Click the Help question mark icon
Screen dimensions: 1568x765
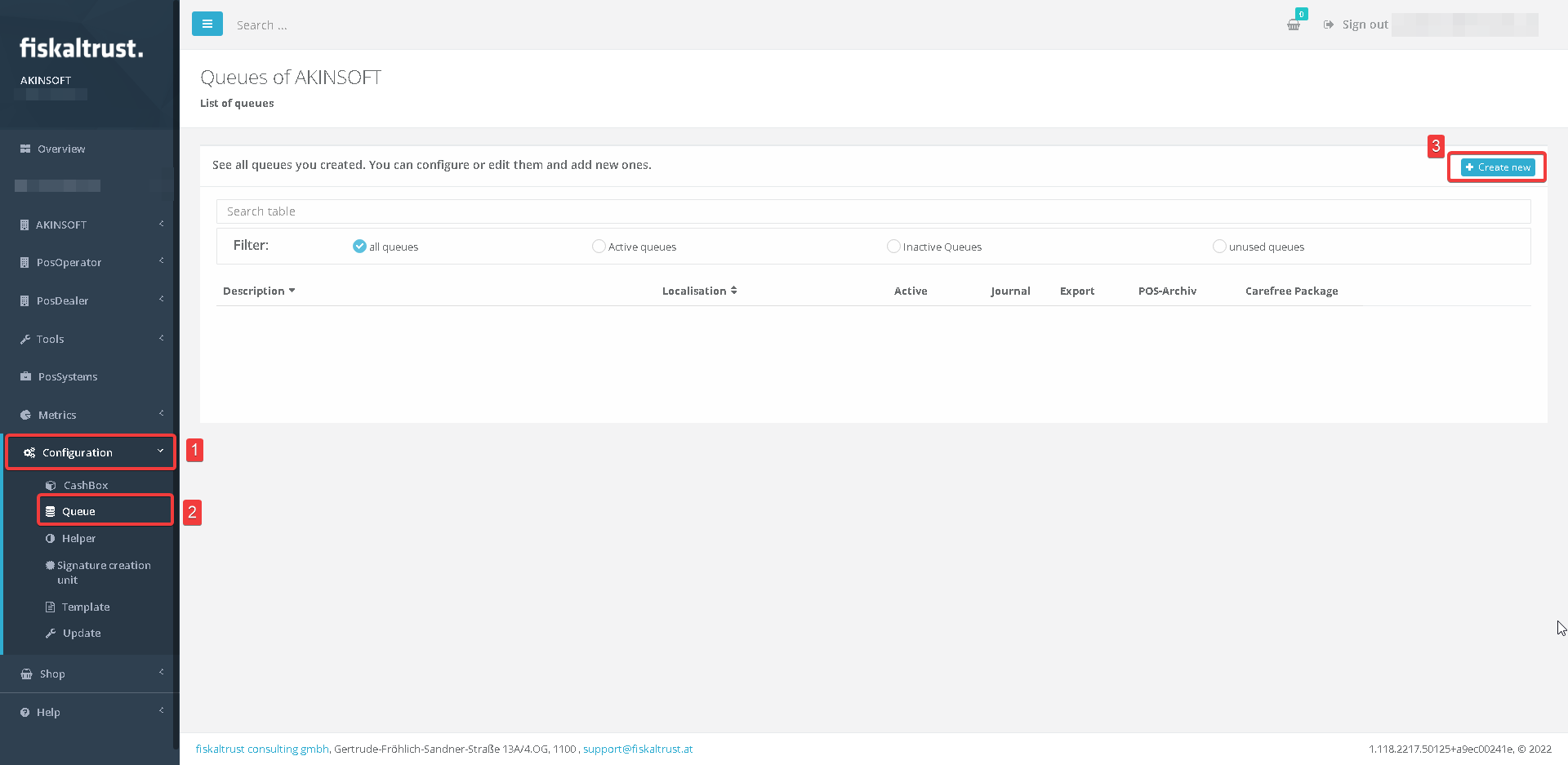point(25,712)
